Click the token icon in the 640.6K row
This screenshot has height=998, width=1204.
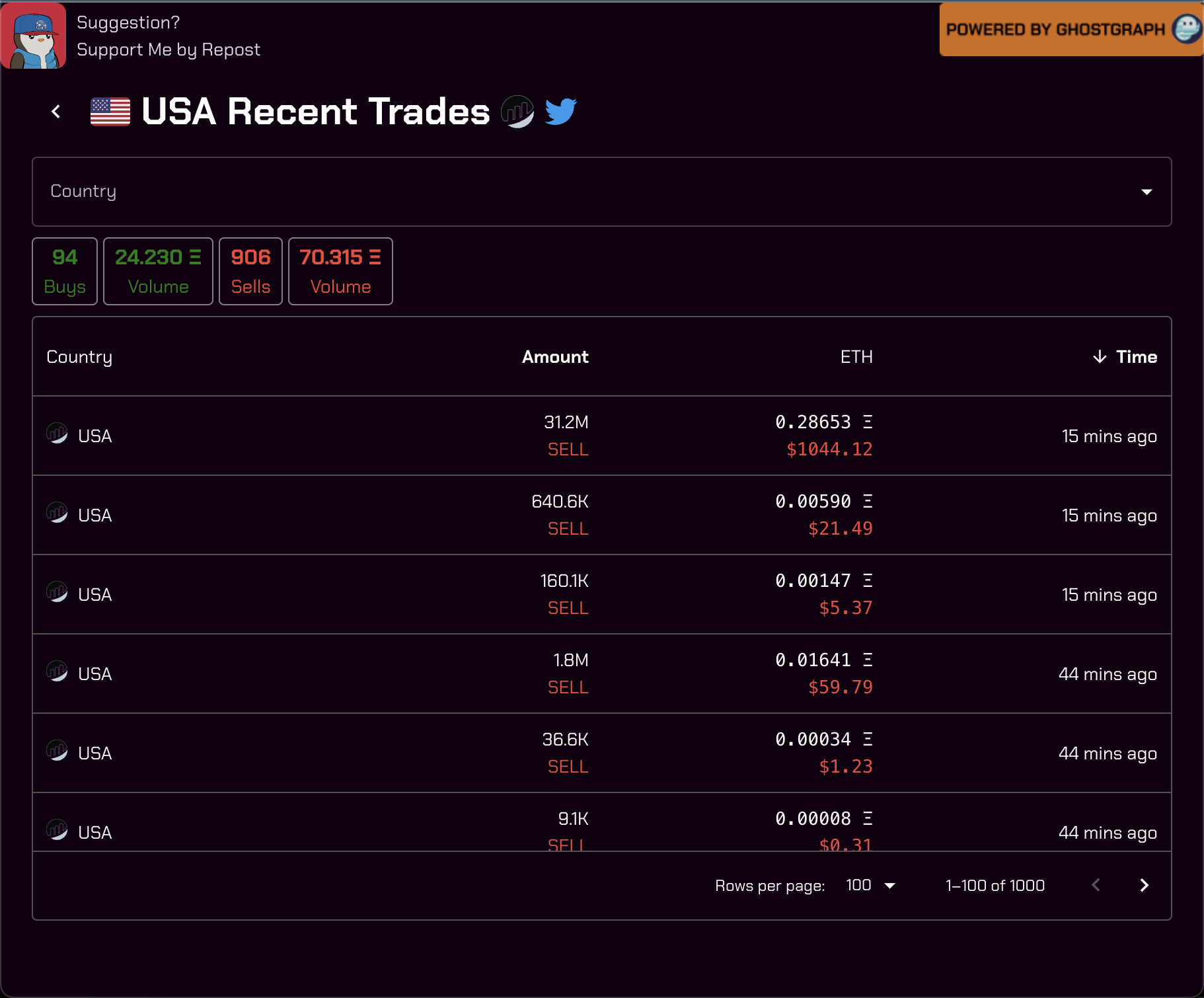[x=57, y=513]
